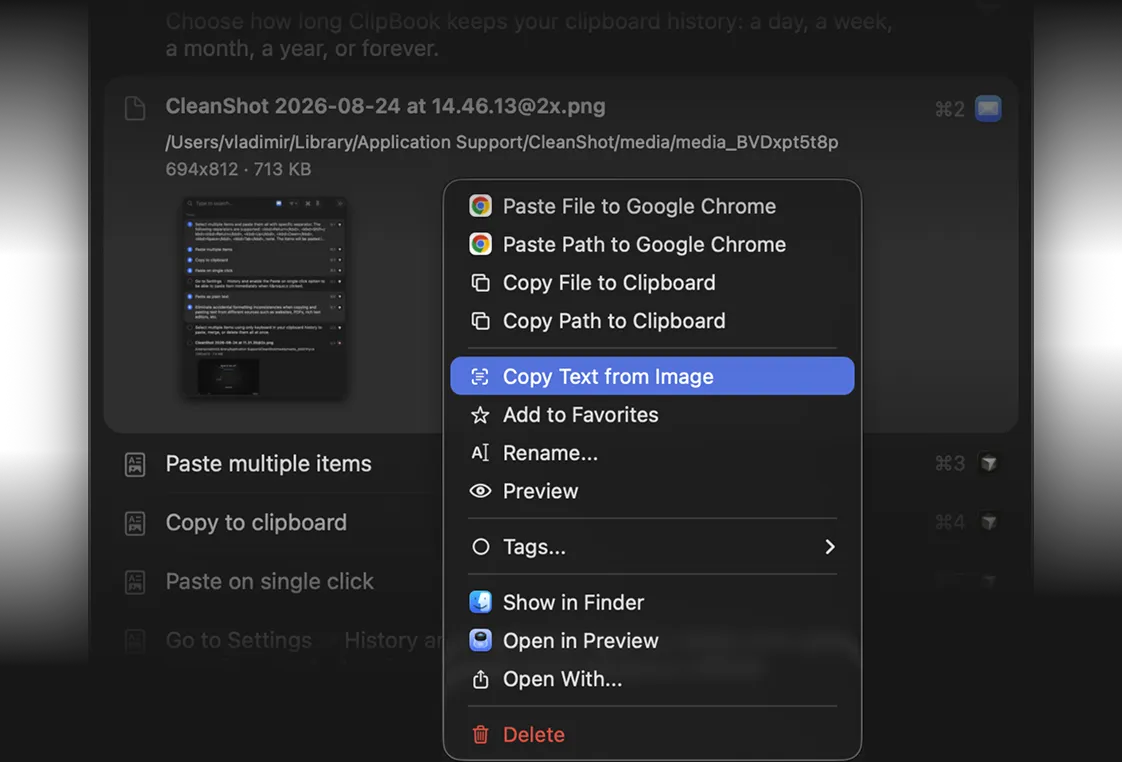Viewport: 1122px width, 762px height.
Task: Click the red trash icon
Action: tap(480, 735)
